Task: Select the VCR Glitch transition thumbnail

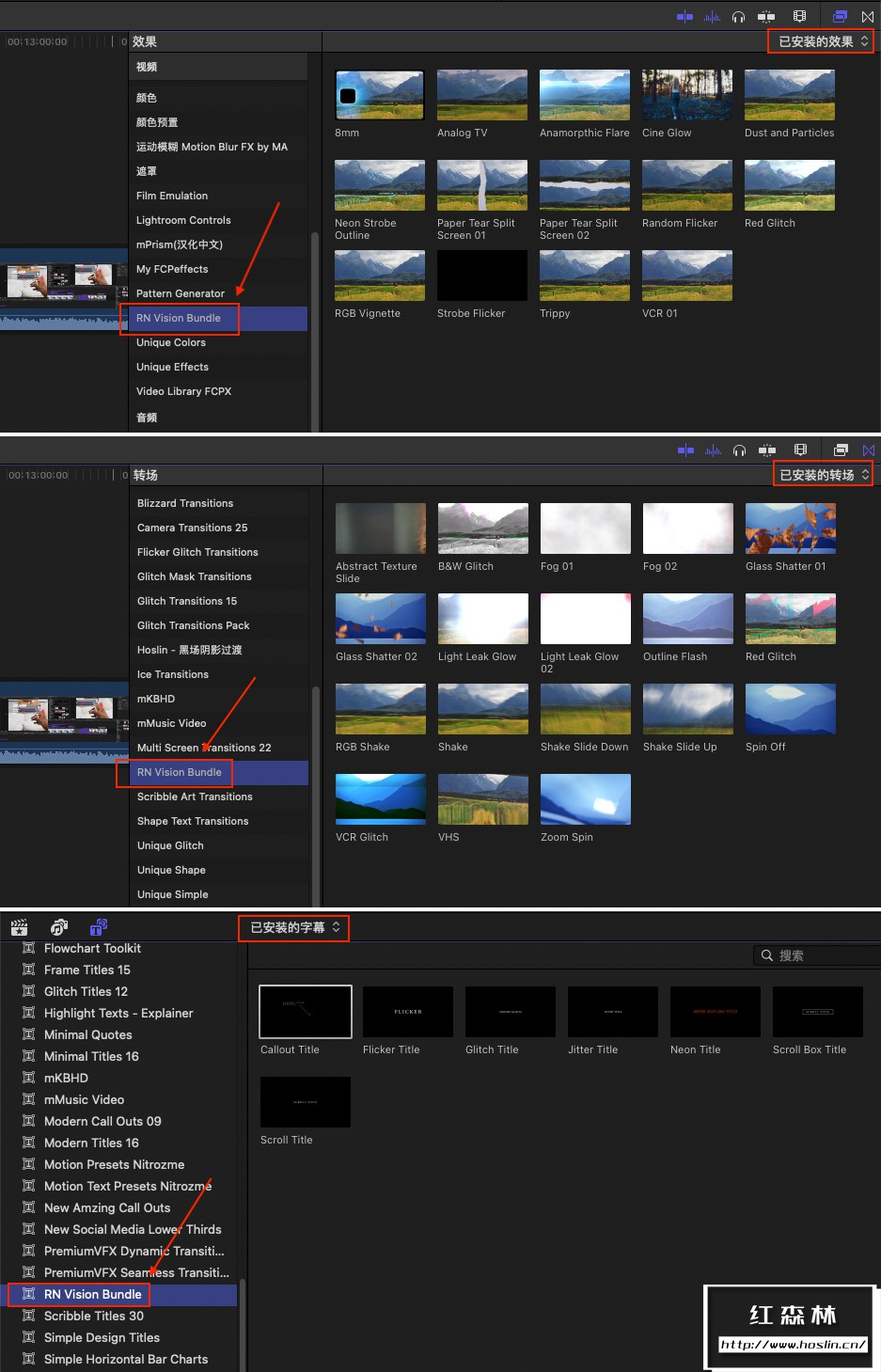Action: click(381, 799)
